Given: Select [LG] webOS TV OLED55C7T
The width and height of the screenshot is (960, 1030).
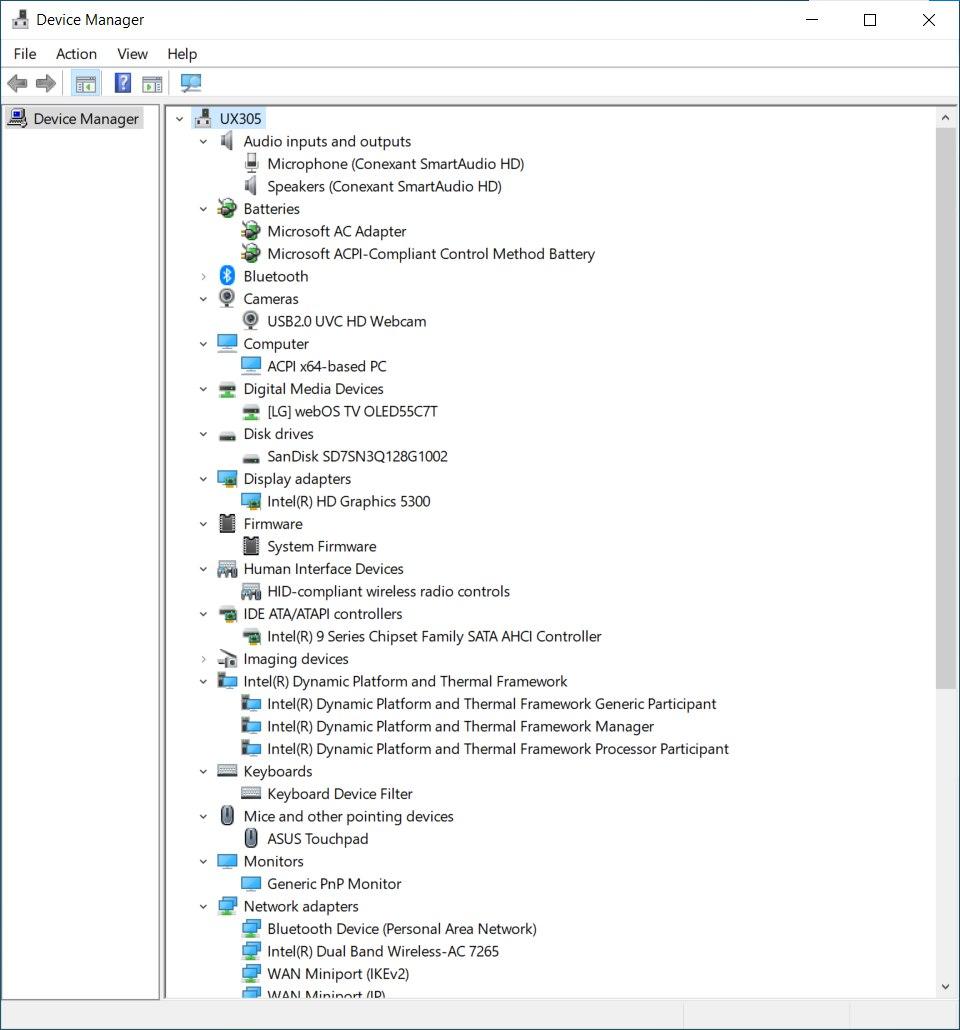Looking at the screenshot, I should (352, 411).
